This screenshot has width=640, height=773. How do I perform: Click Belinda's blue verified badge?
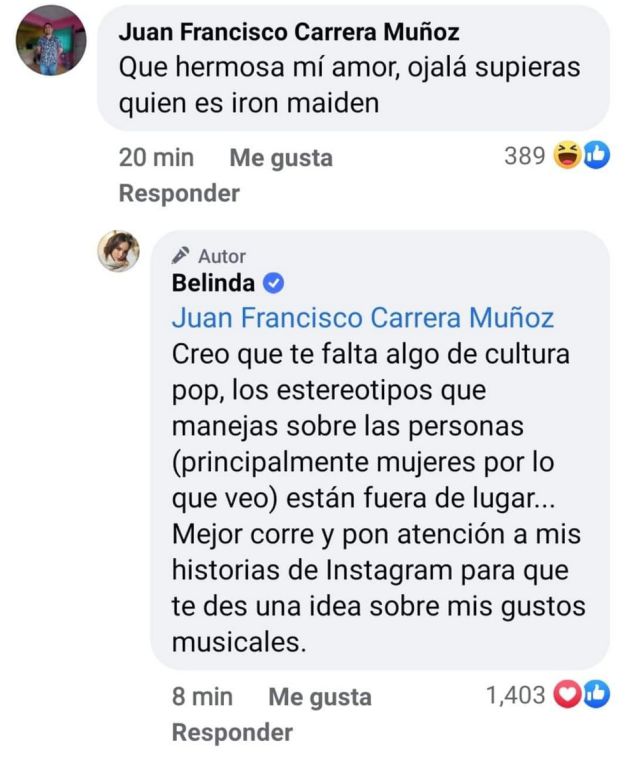pyautogui.click(x=273, y=283)
